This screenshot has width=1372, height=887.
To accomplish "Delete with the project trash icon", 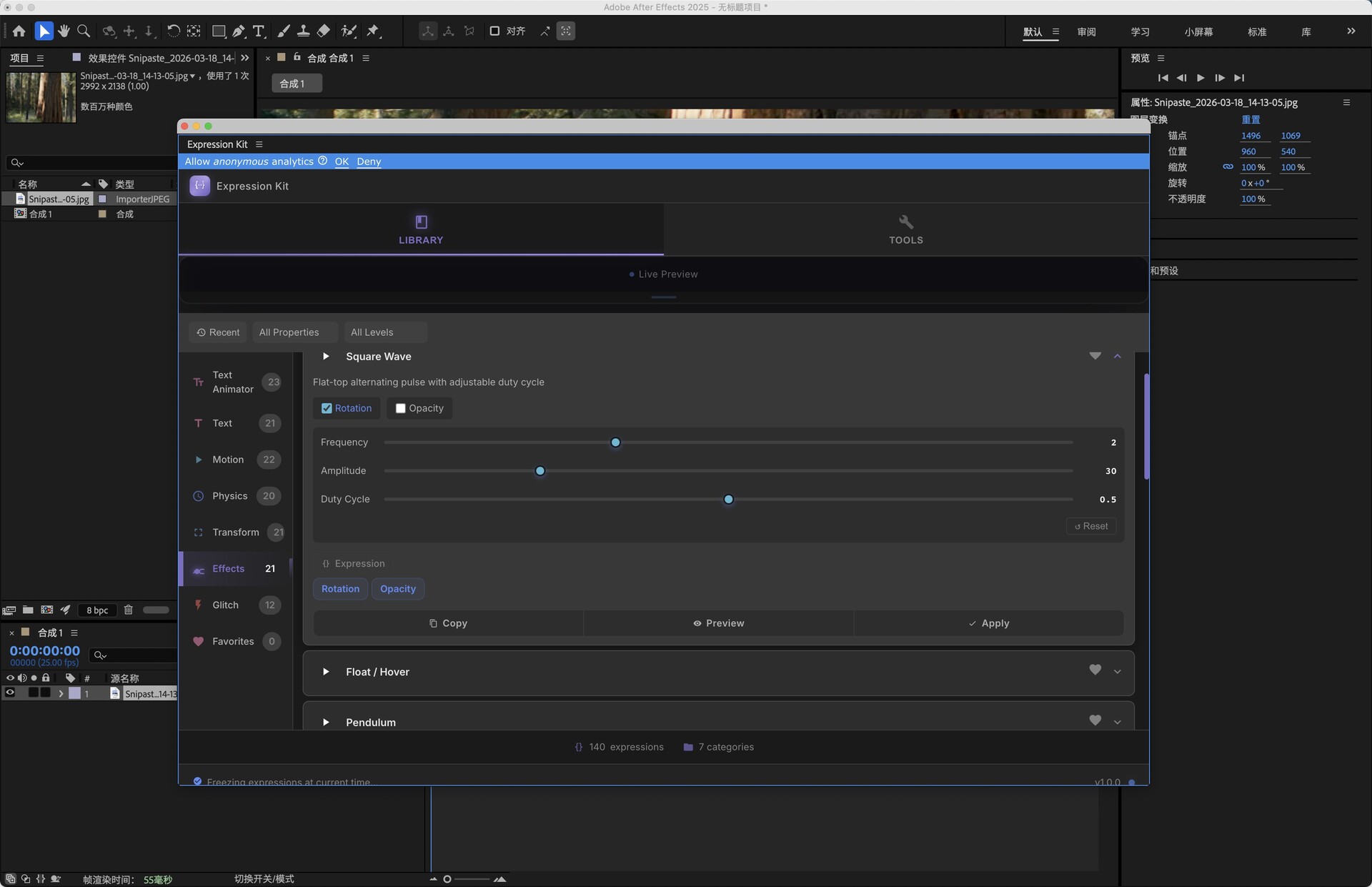I will (129, 610).
